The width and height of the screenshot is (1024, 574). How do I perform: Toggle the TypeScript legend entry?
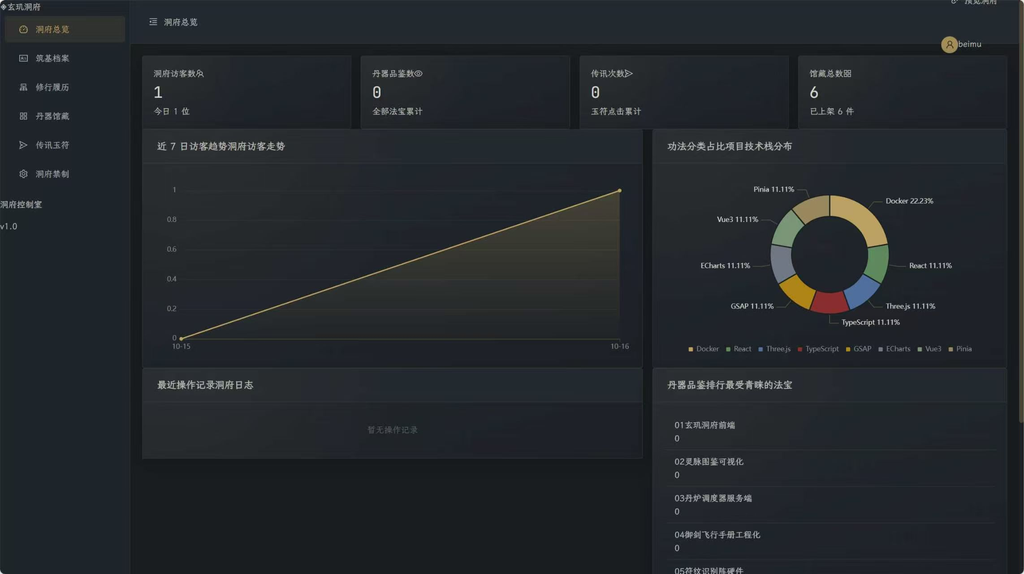[x=818, y=349]
